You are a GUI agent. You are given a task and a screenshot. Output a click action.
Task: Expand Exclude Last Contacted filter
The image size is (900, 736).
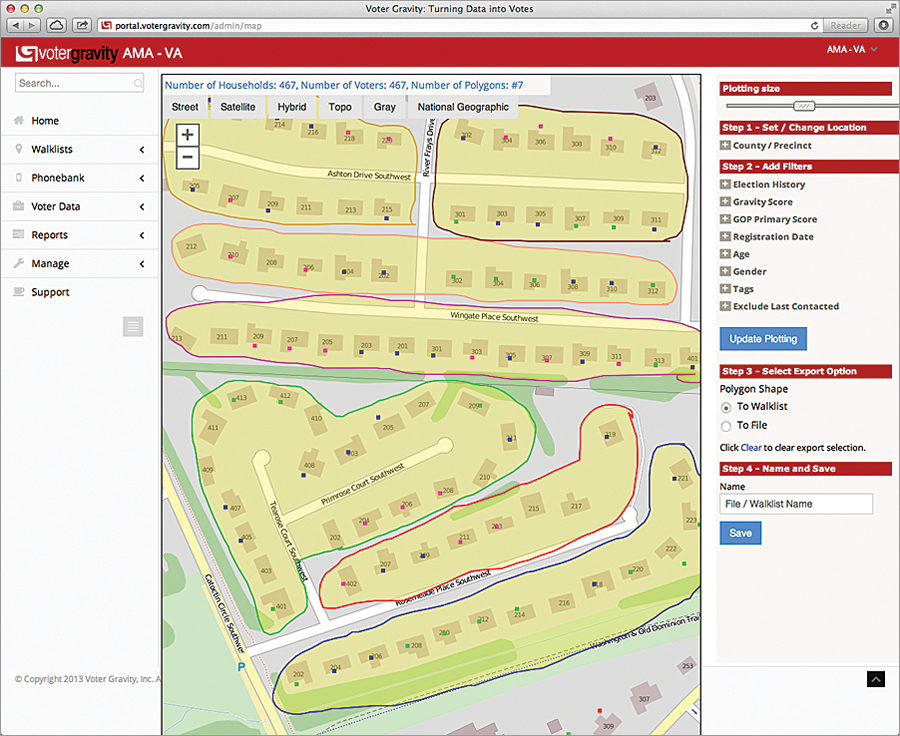point(726,306)
